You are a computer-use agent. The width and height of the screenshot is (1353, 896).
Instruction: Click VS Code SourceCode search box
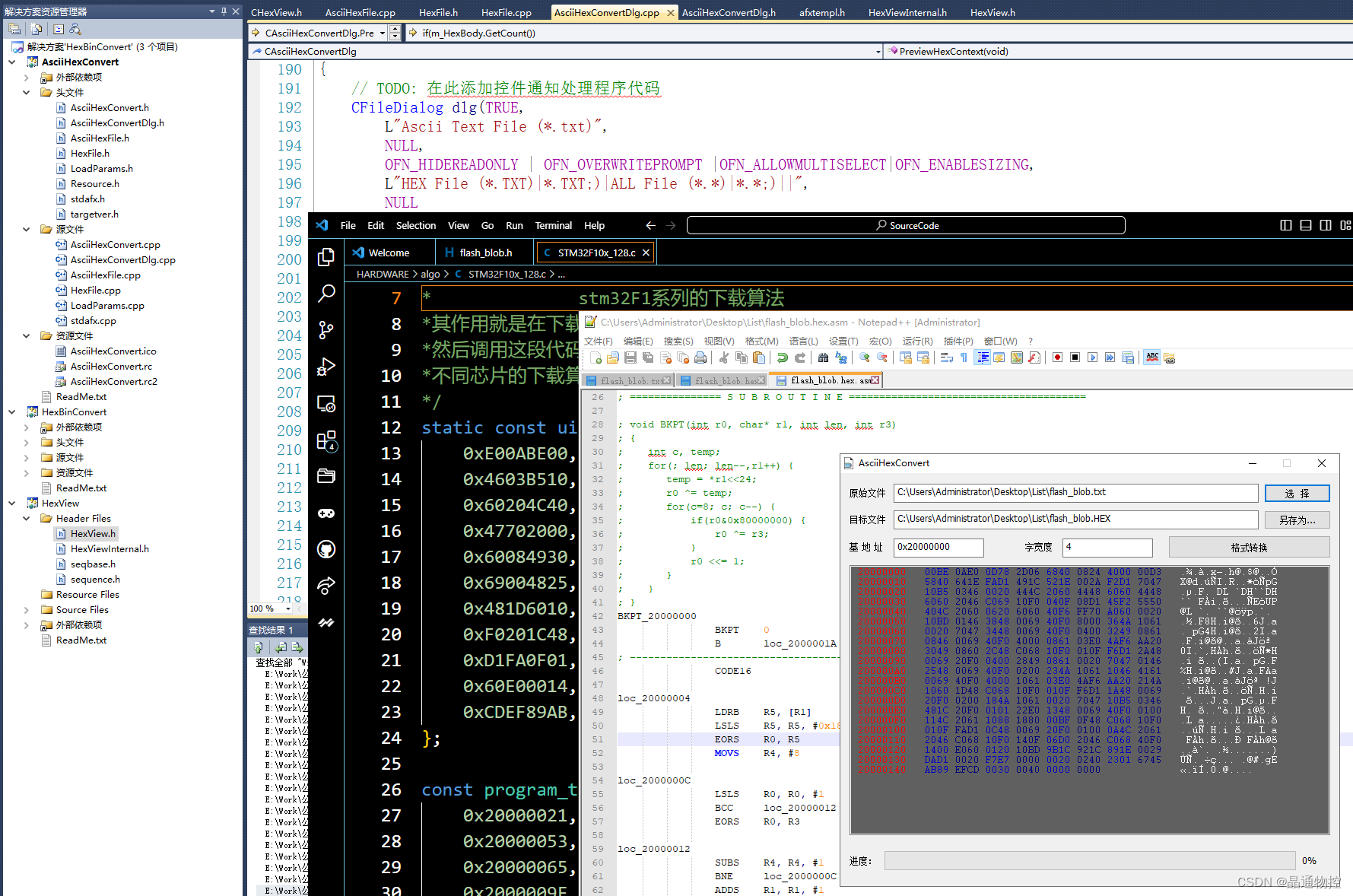[x=906, y=225]
